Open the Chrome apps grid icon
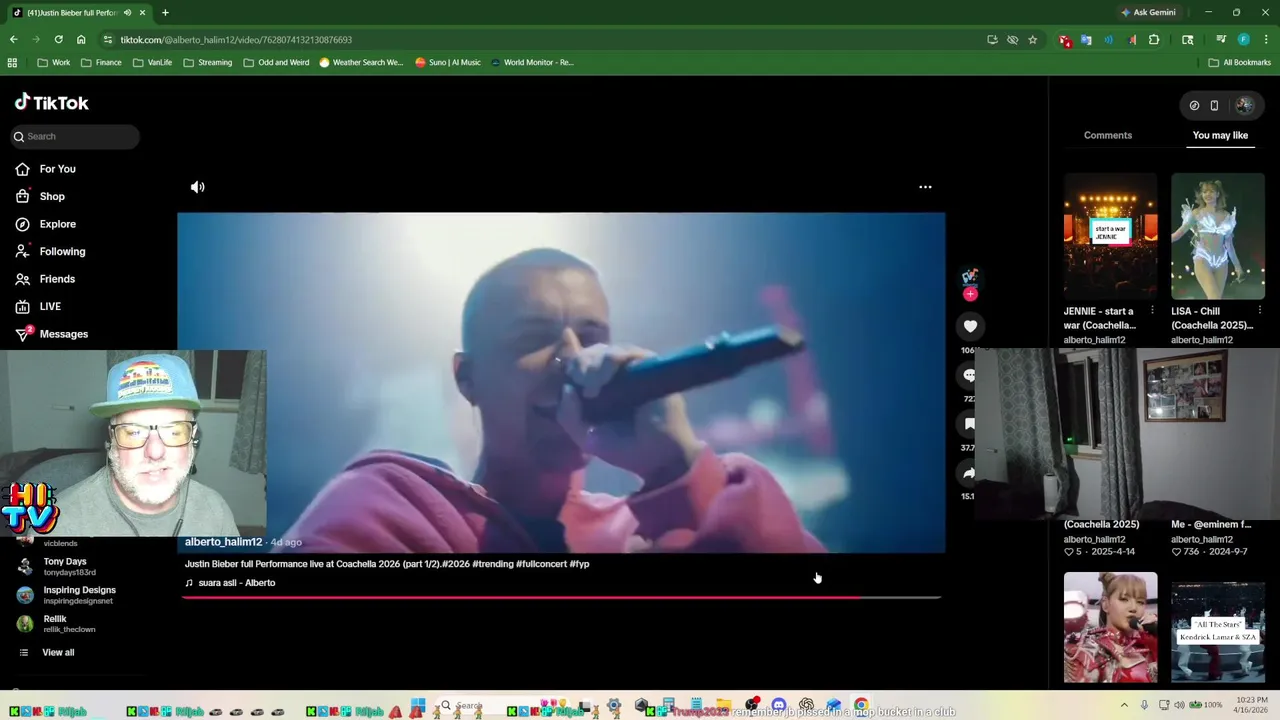 [x=12, y=62]
